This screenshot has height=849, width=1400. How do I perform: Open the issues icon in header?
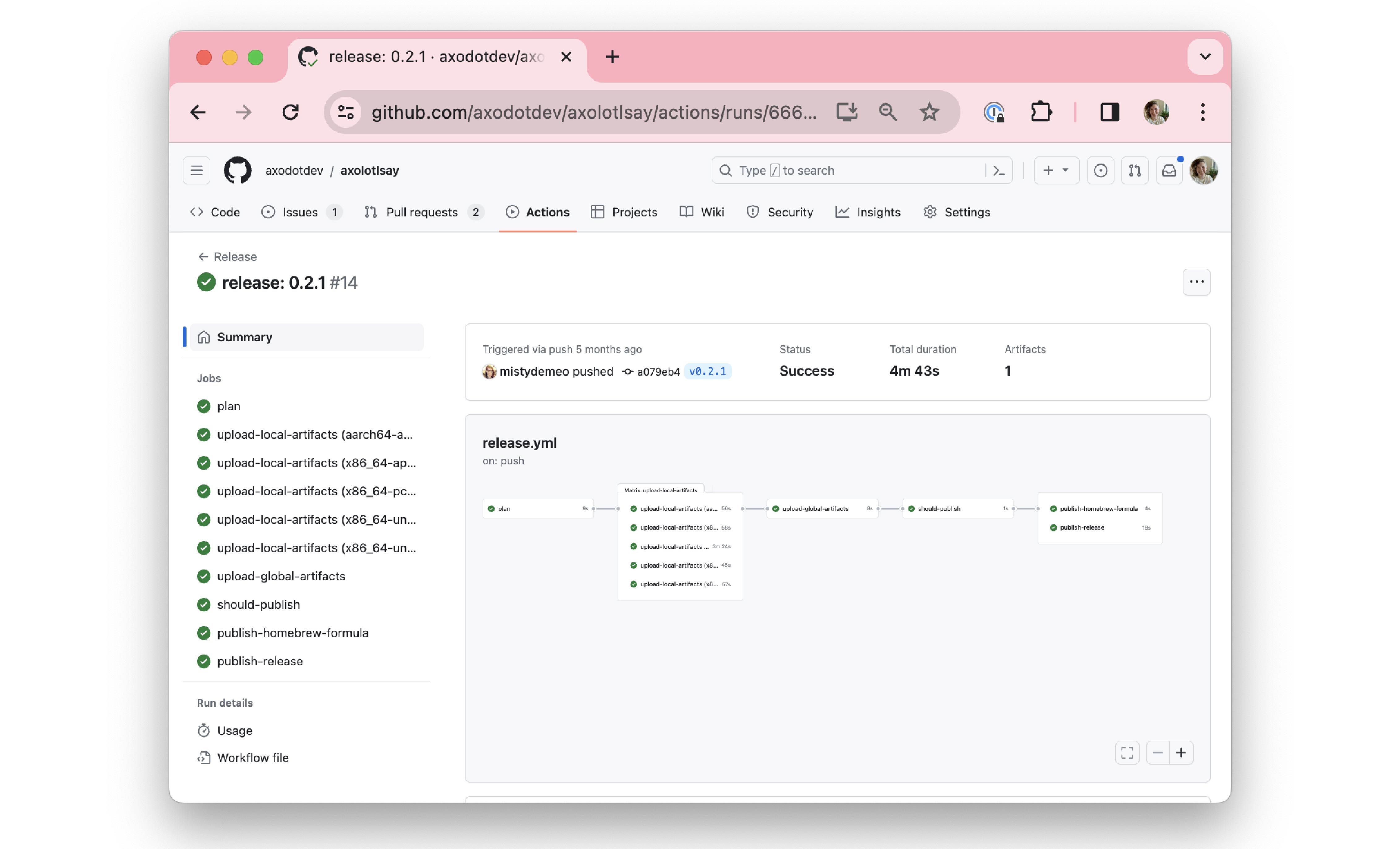1100,170
